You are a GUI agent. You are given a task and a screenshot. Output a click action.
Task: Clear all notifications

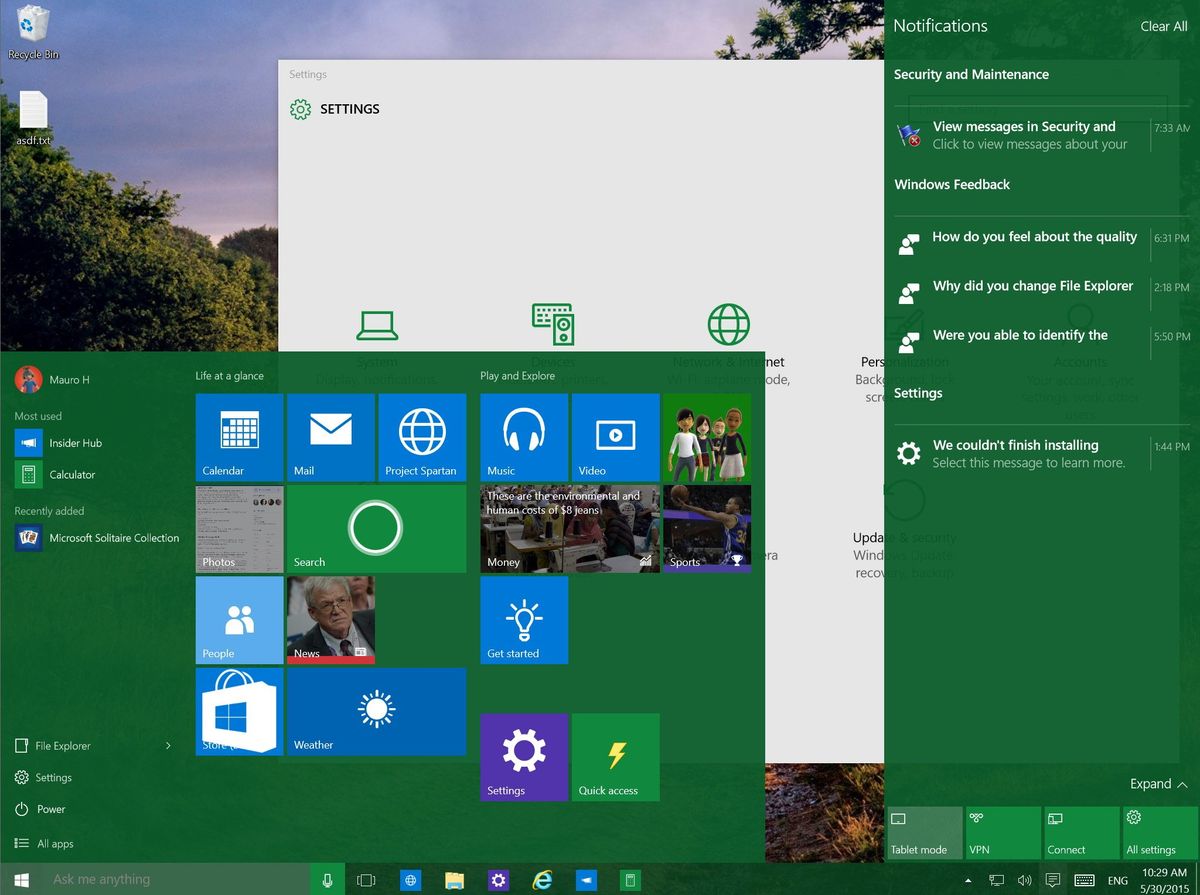(1163, 26)
